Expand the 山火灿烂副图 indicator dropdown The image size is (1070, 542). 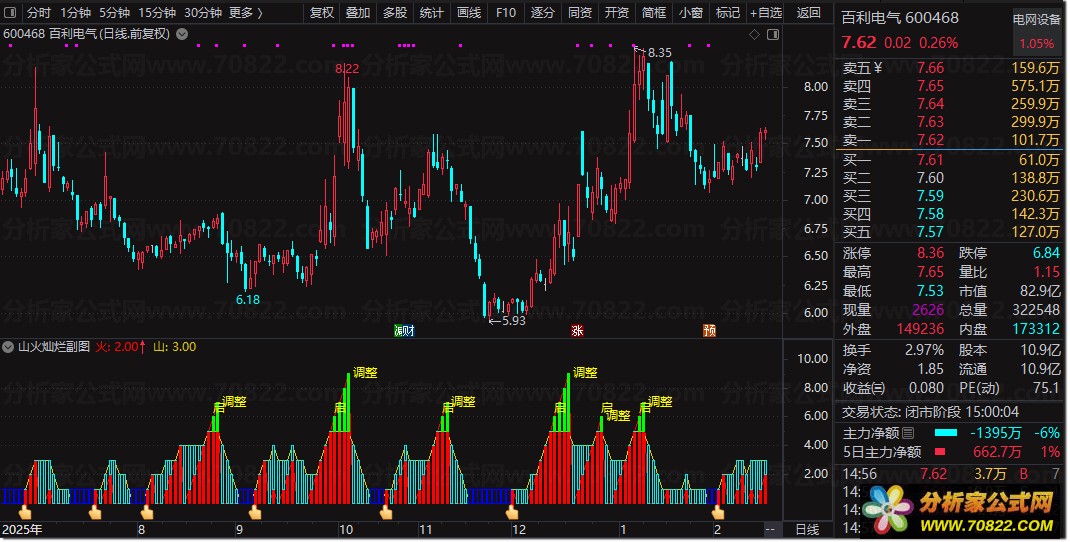[9, 347]
